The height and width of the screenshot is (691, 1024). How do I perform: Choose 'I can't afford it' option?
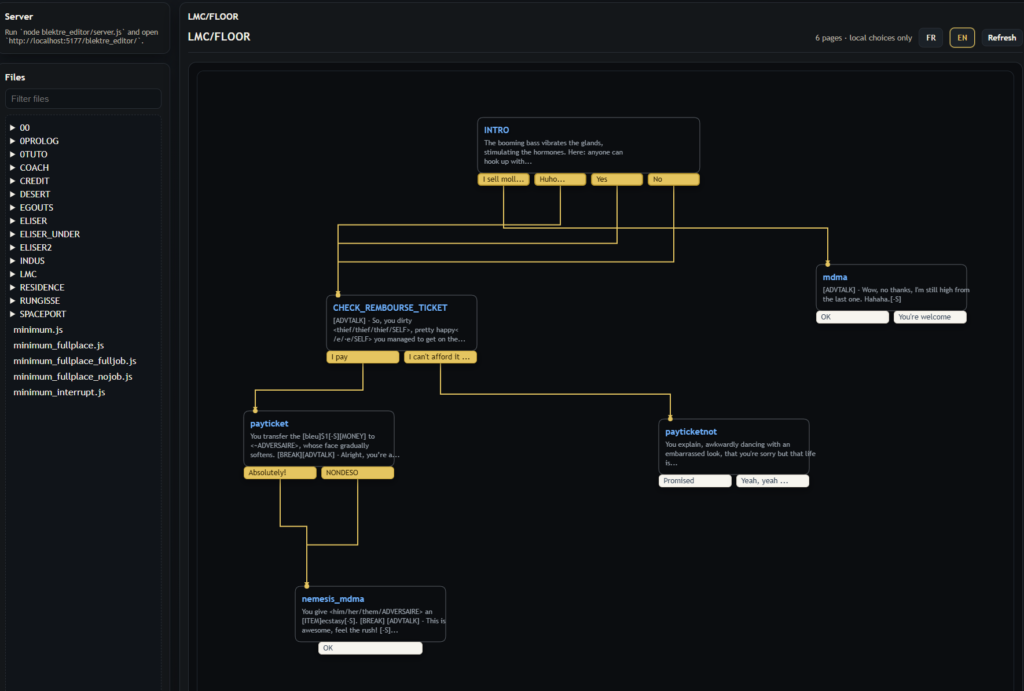440,357
